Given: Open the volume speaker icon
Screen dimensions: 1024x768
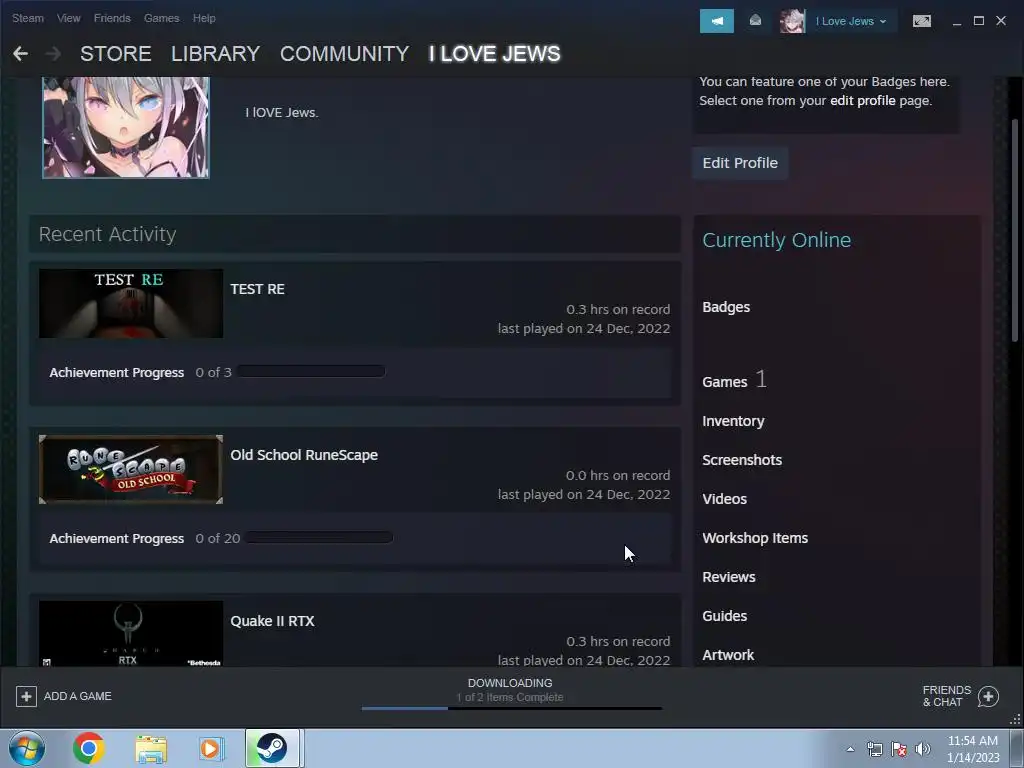Looking at the screenshot, I should [x=923, y=749].
